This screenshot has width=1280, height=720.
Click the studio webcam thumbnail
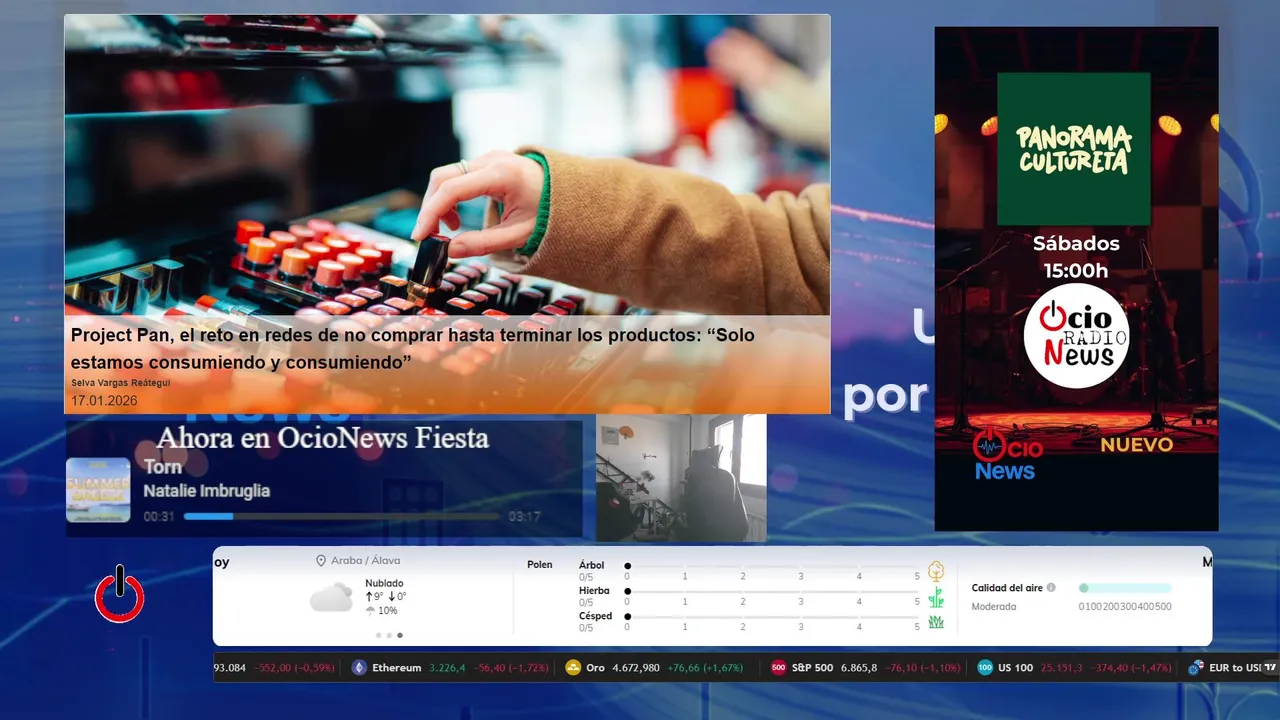pyautogui.click(x=681, y=478)
